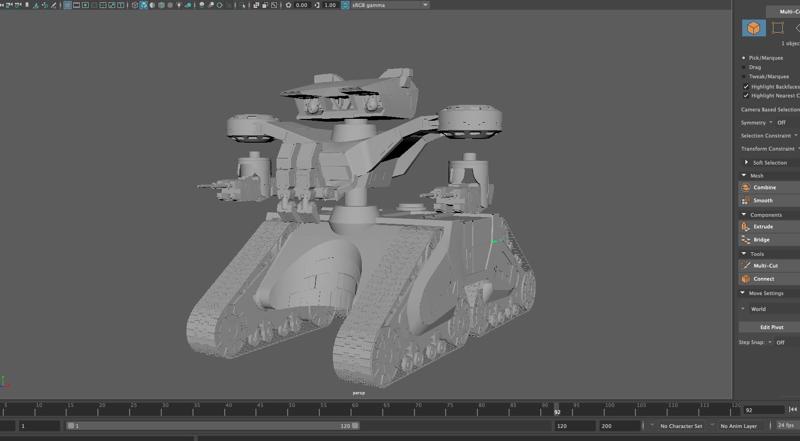800x441 pixels.
Task: Enable smooth shade all display
Action: tap(143, 5)
